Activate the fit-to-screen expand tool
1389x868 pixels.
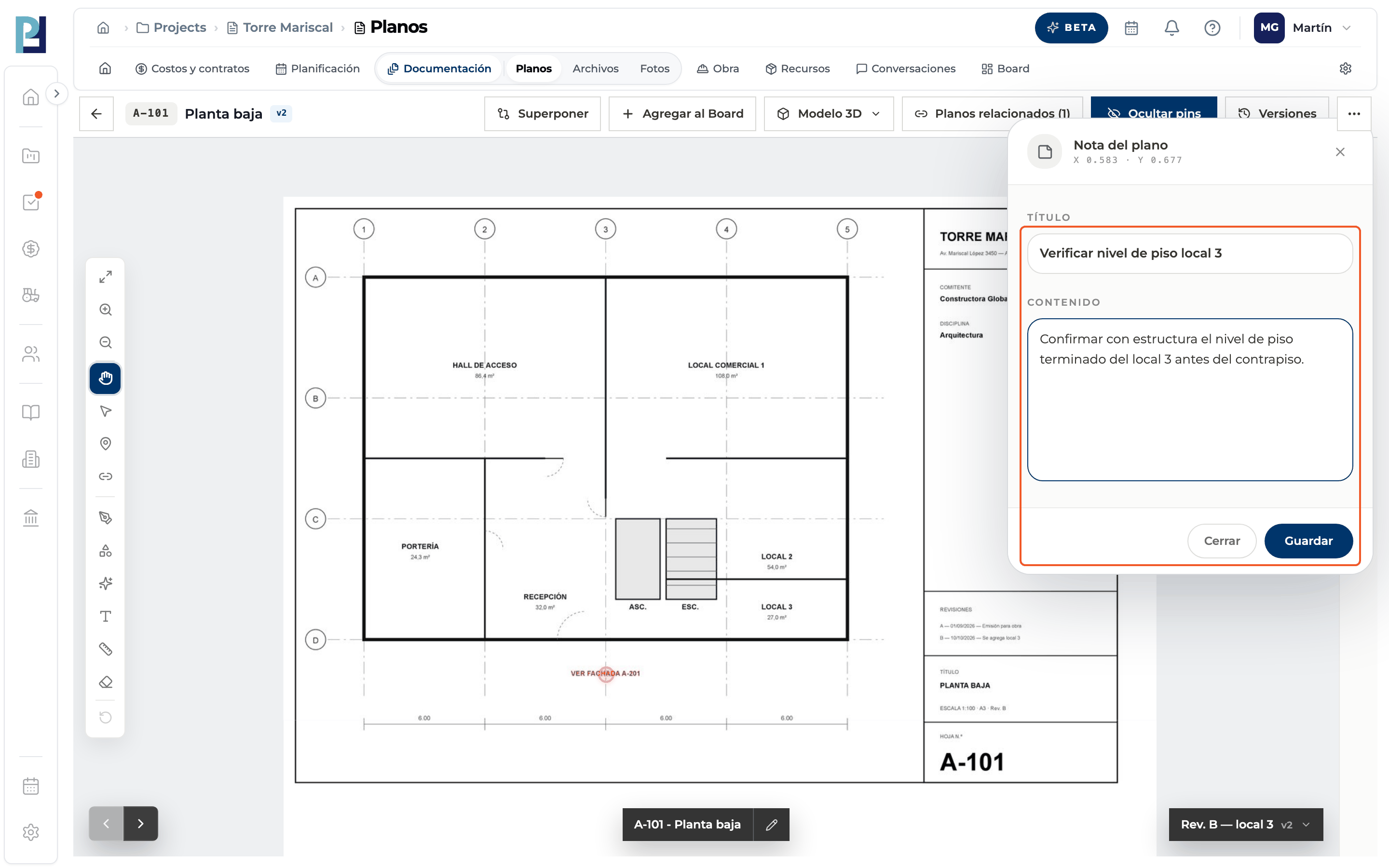click(105, 277)
